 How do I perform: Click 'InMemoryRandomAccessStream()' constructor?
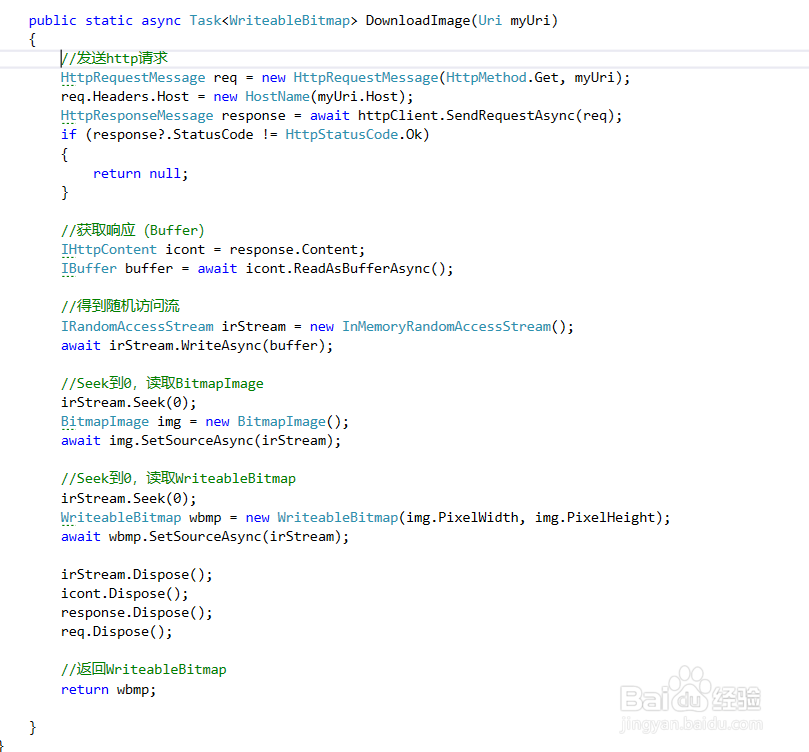point(454,327)
